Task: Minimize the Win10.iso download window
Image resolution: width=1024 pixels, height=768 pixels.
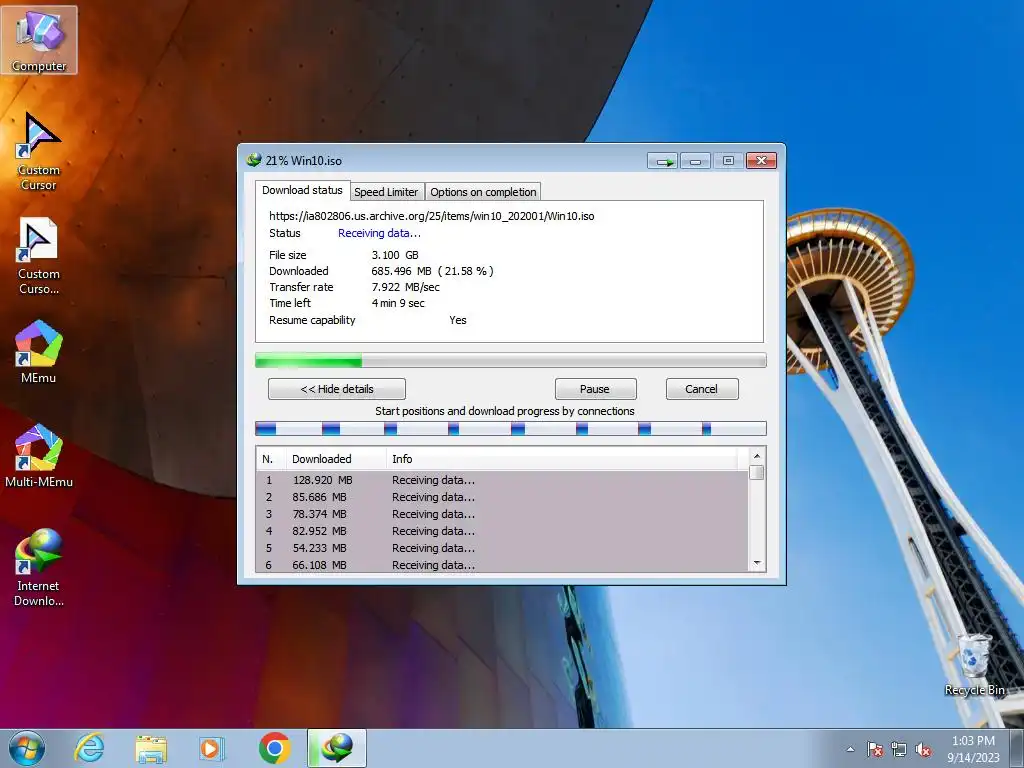Action: coord(696,161)
